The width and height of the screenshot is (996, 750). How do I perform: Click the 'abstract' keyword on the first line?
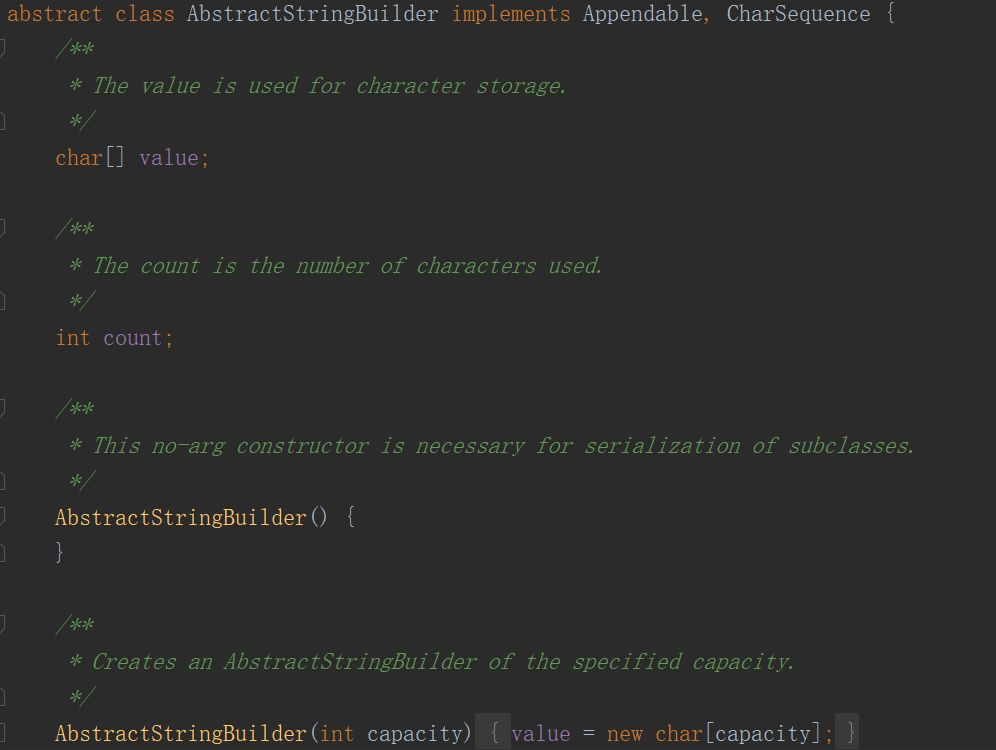click(55, 14)
